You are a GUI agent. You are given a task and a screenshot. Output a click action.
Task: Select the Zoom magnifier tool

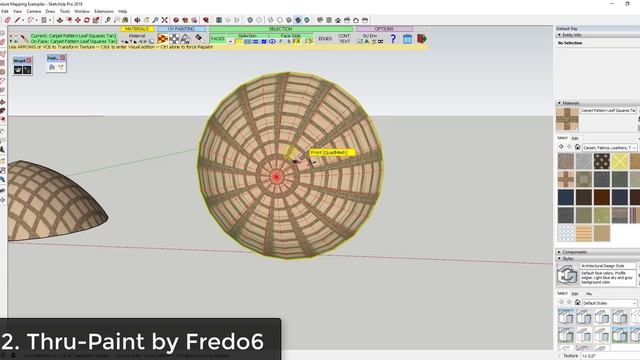(155, 20)
